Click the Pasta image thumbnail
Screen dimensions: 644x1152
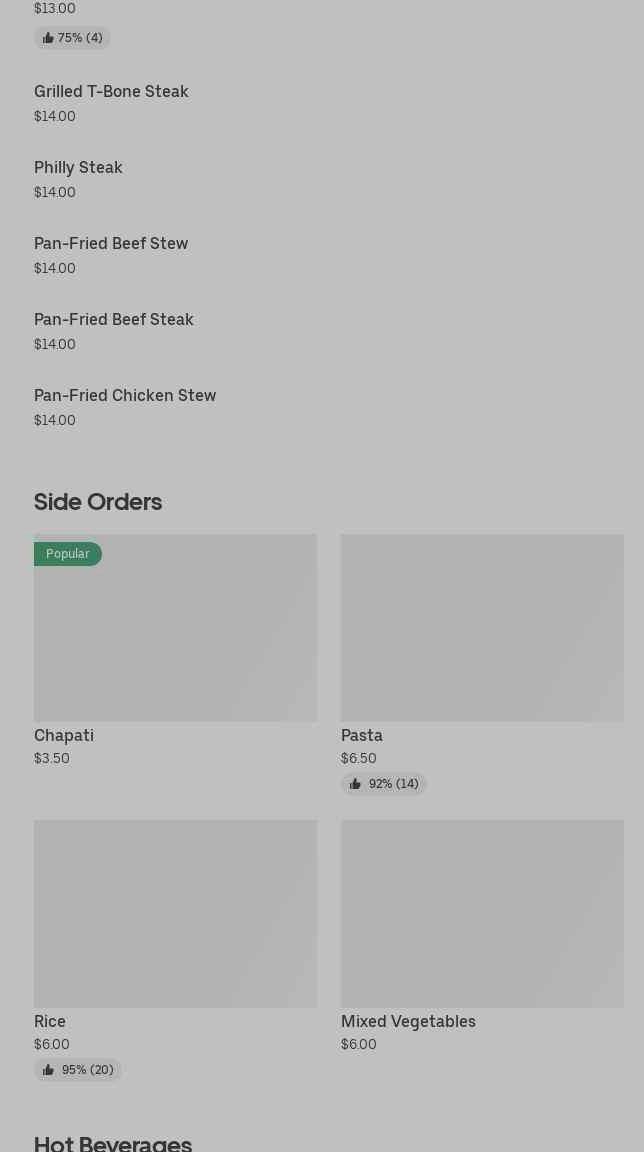pos(482,628)
